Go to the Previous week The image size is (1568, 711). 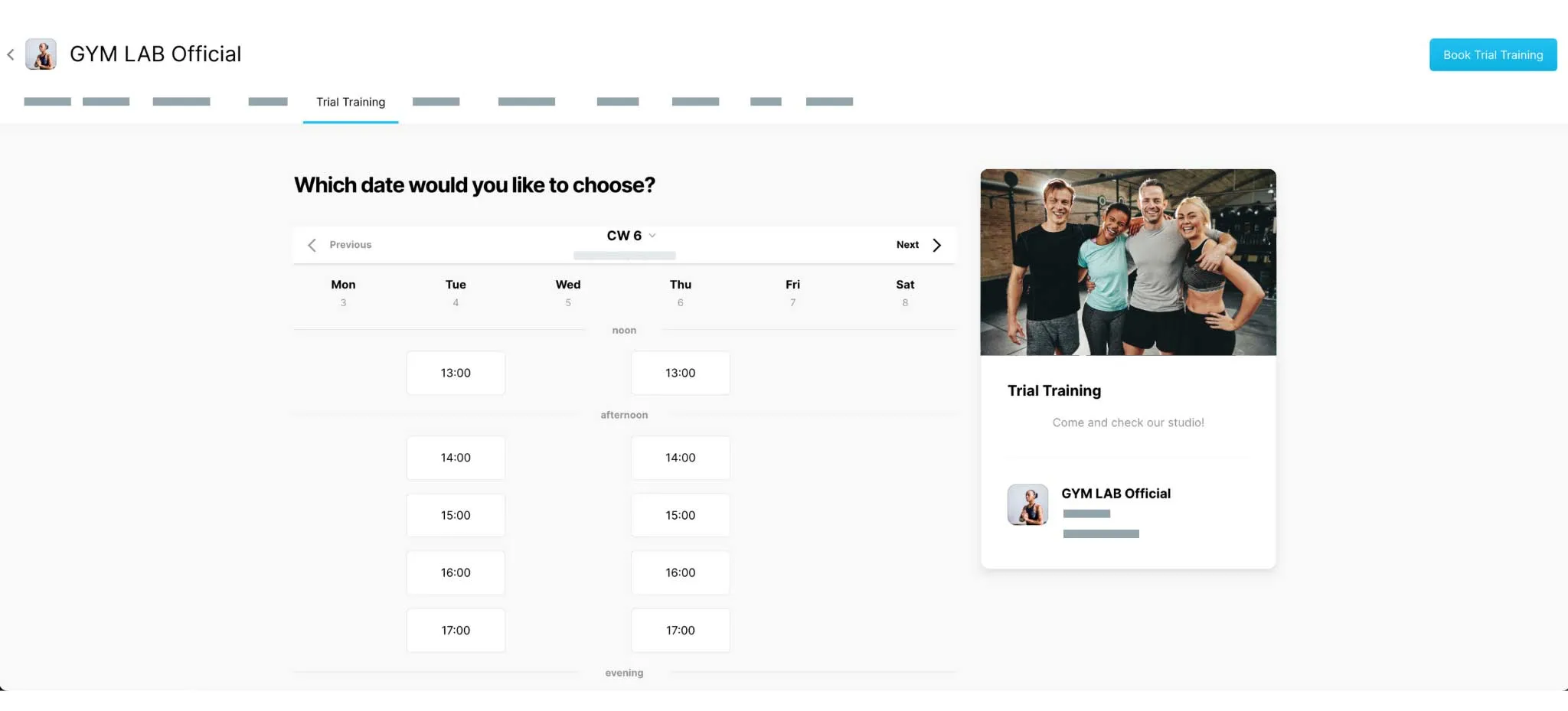350,245
